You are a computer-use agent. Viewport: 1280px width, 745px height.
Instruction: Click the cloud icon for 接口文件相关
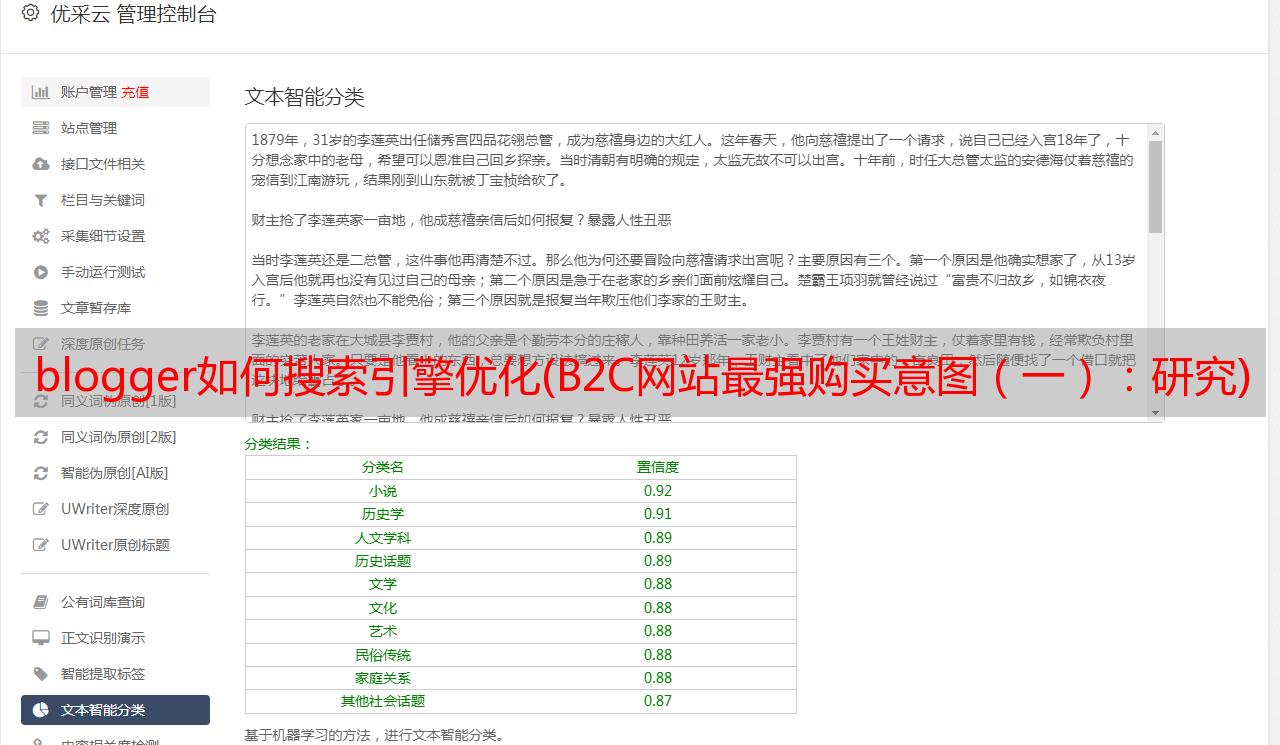click(x=41, y=164)
